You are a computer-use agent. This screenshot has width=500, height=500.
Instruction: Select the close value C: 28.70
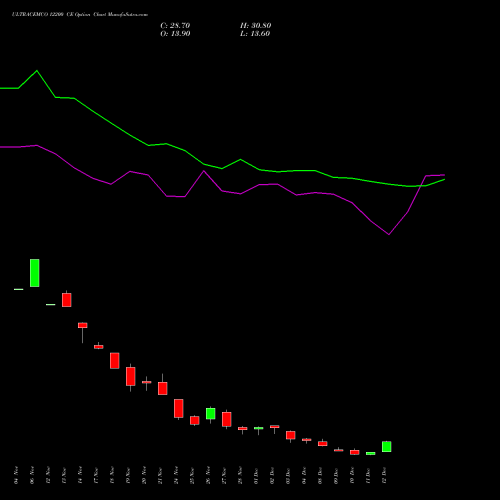175,26
